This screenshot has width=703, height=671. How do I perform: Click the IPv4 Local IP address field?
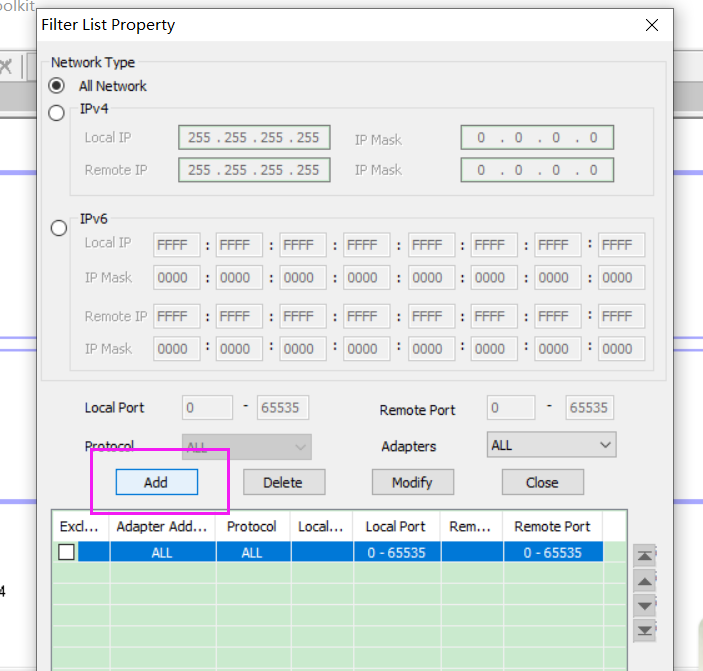[254, 137]
